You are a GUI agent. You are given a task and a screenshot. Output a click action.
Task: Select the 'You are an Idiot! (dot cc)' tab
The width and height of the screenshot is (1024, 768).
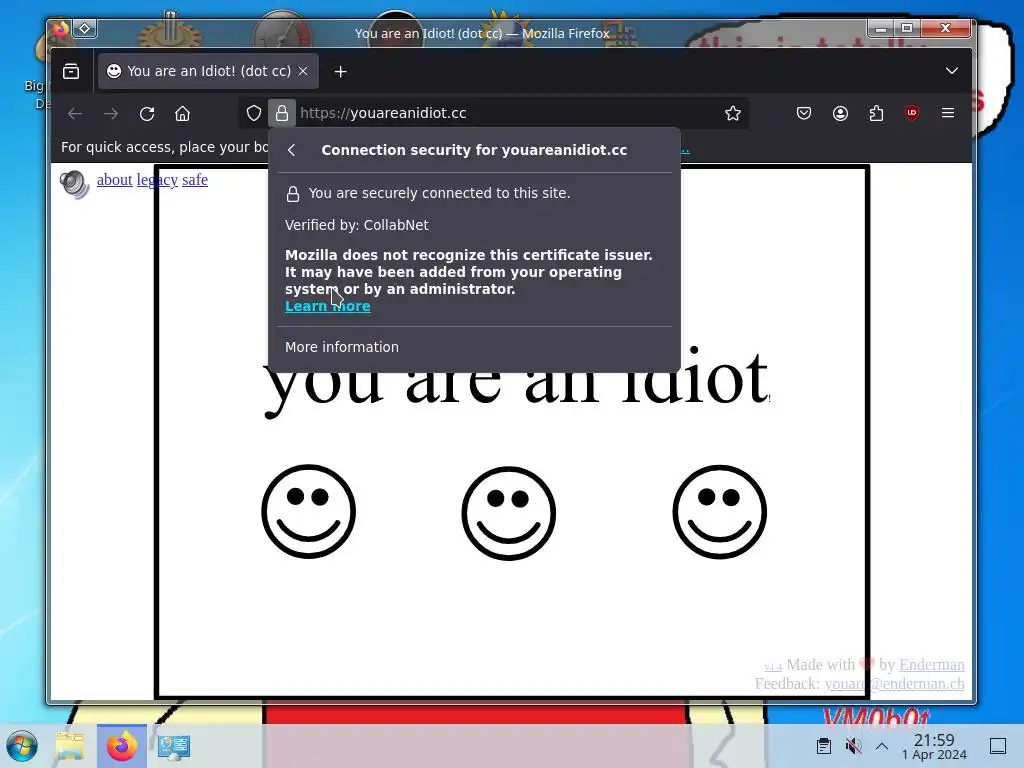(x=208, y=71)
